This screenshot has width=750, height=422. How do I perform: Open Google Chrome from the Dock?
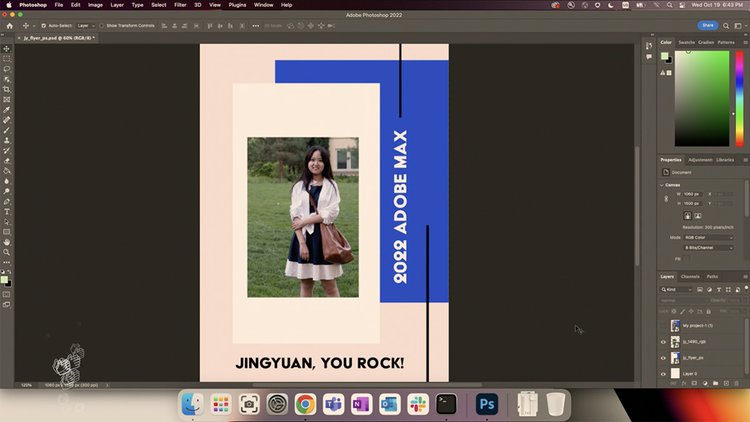pyautogui.click(x=305, y=404)
